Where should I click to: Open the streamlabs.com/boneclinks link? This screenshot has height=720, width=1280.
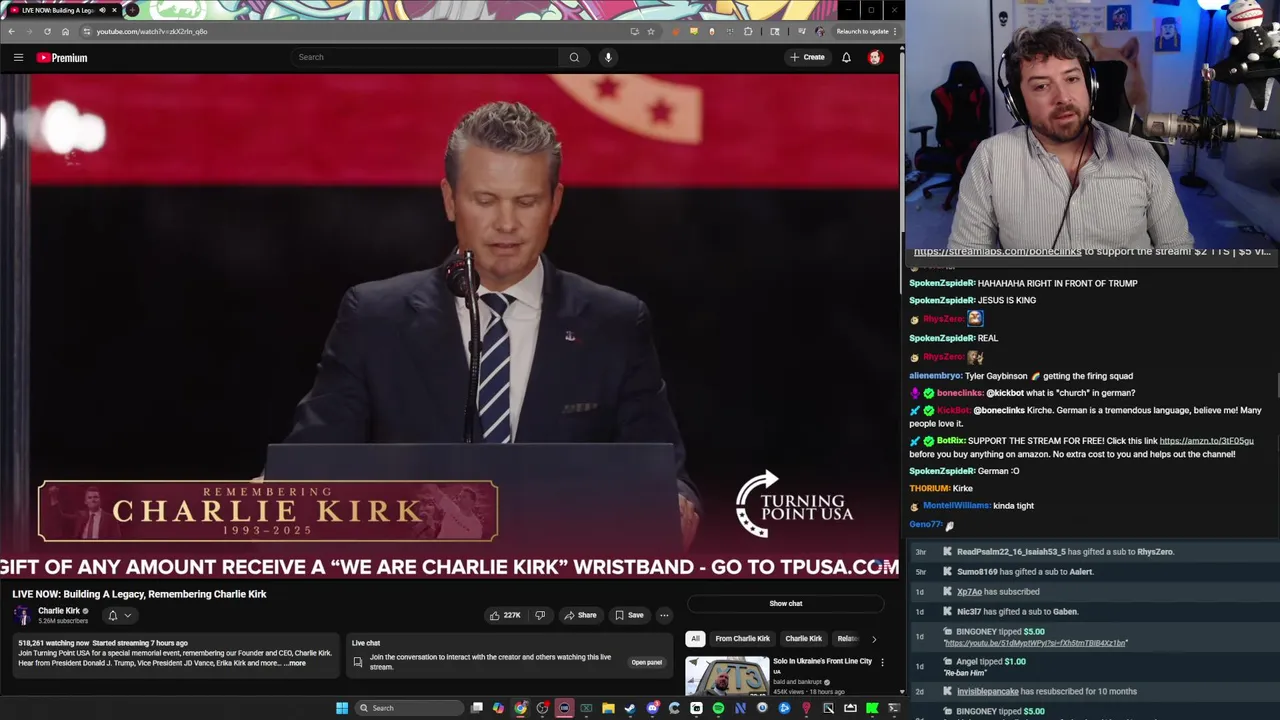[997, 252]
